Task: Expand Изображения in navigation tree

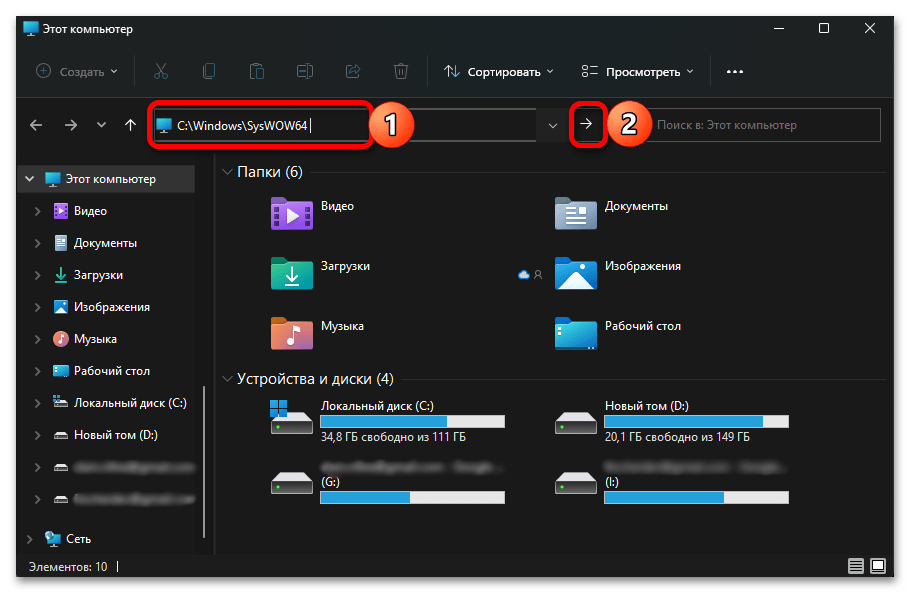Action: 38,307
